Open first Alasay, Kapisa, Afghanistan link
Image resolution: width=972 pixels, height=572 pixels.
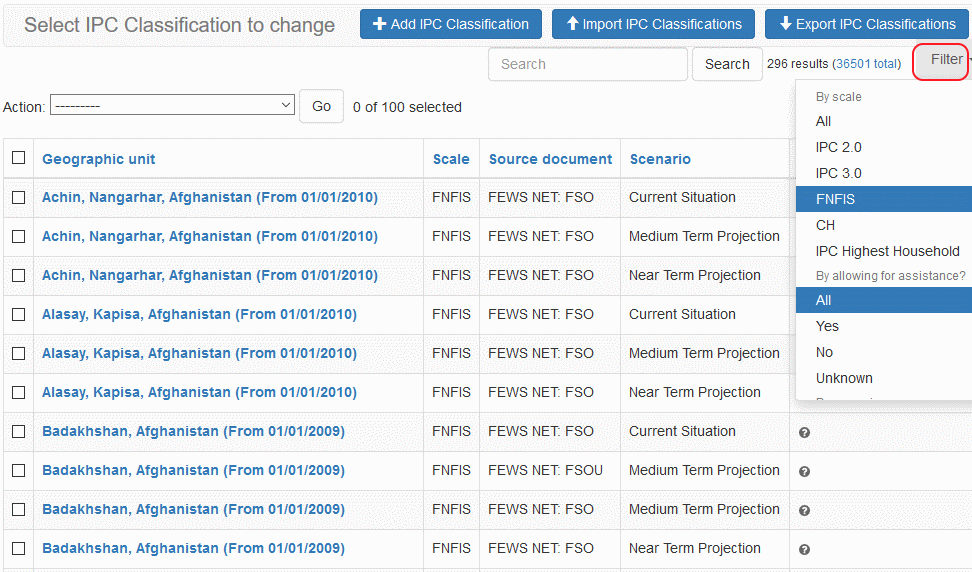pyautogui.click(x=199, y=314)
